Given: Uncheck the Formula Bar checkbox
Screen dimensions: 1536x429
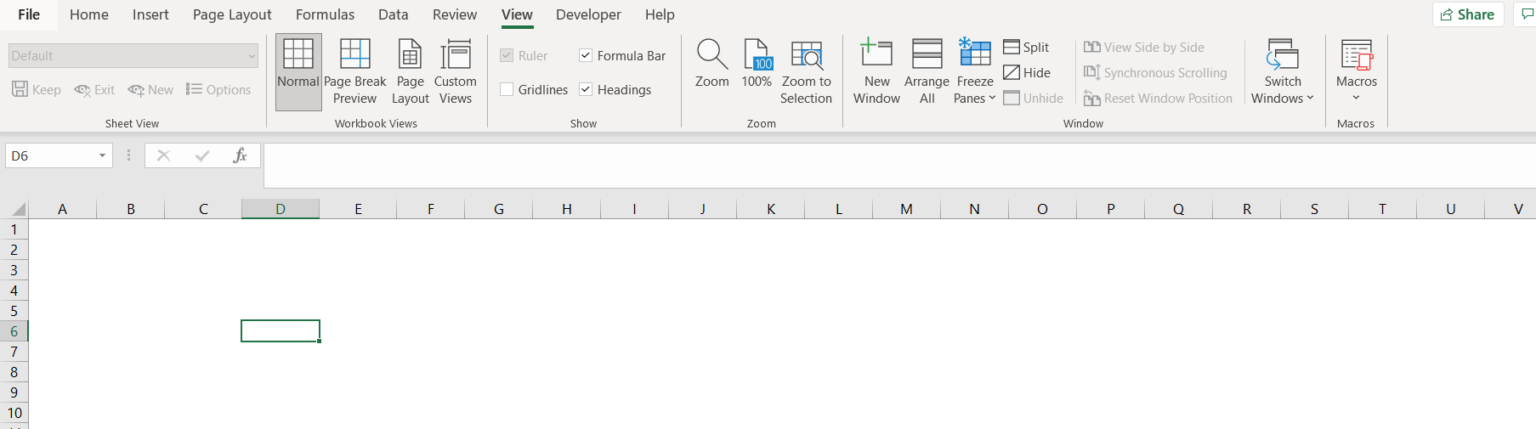Looking at the screenshot, I should (586, 56).
